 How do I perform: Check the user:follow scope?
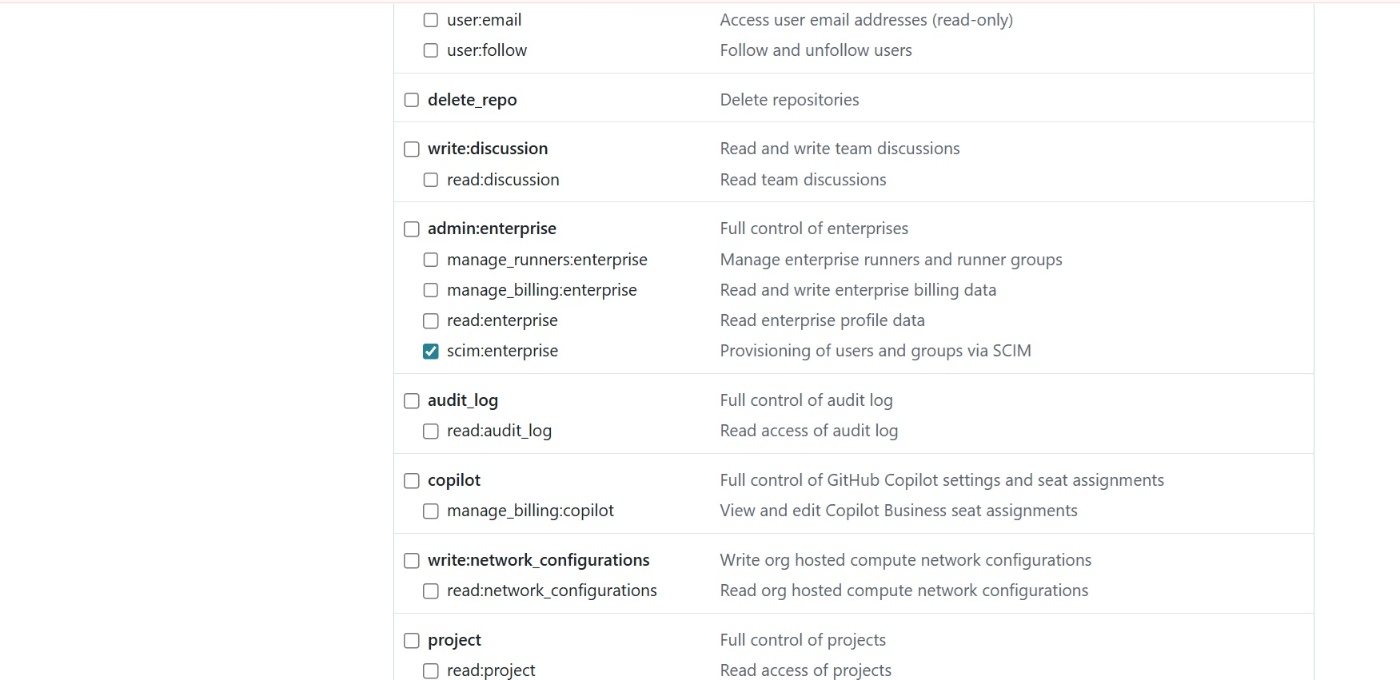[x=431, y=50]
